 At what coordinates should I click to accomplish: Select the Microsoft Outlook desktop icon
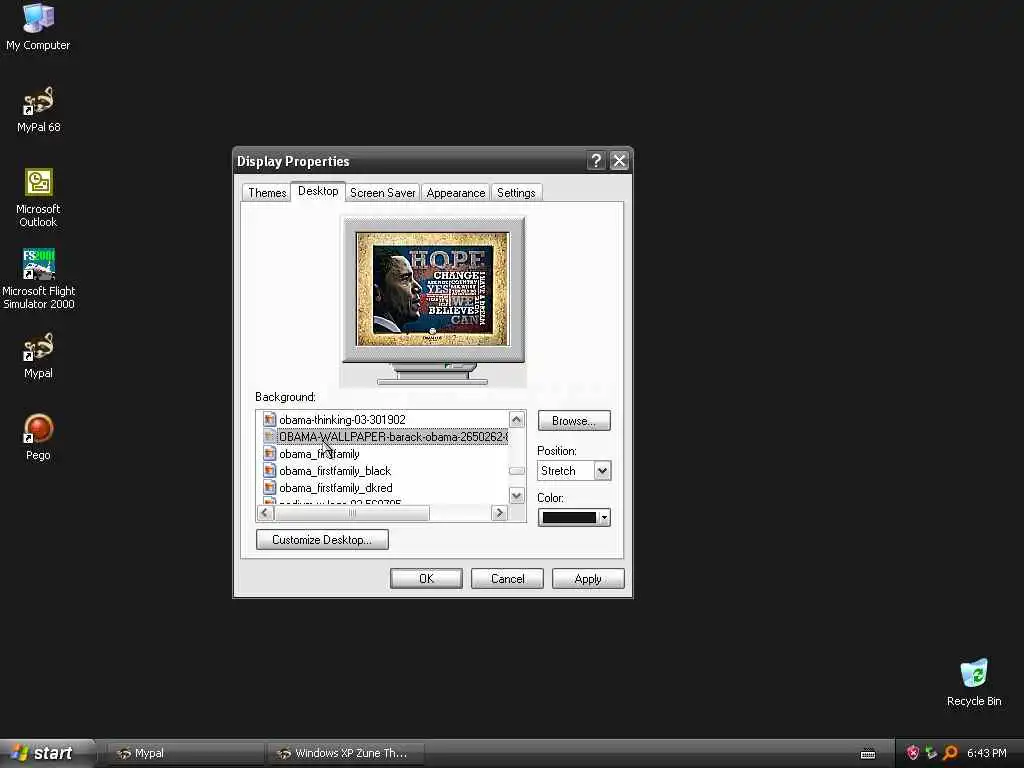pyautogui.click(x=39, y=198)
